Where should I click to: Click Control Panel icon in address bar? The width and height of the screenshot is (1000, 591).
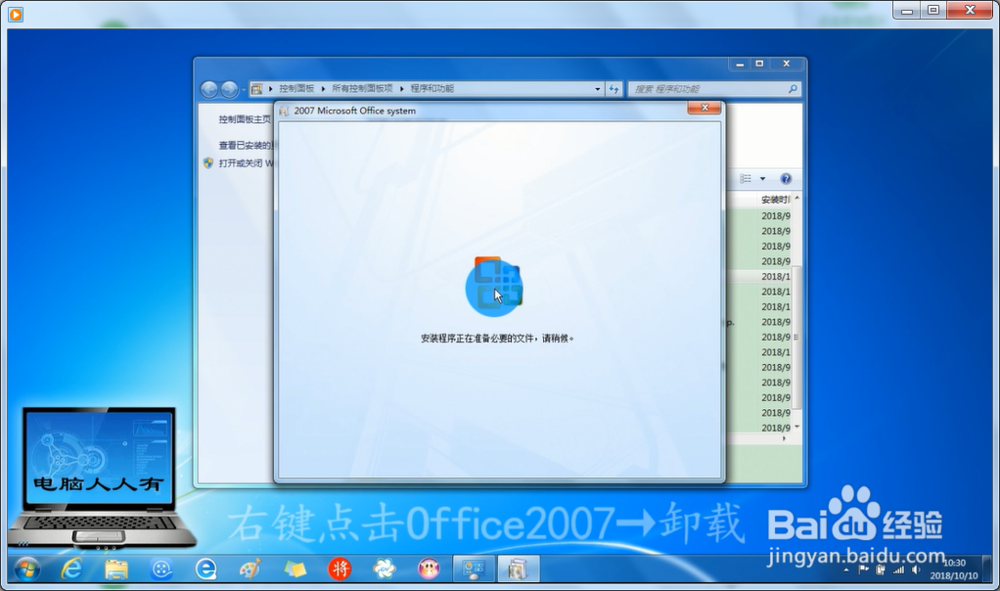click(x=256, y=89)
